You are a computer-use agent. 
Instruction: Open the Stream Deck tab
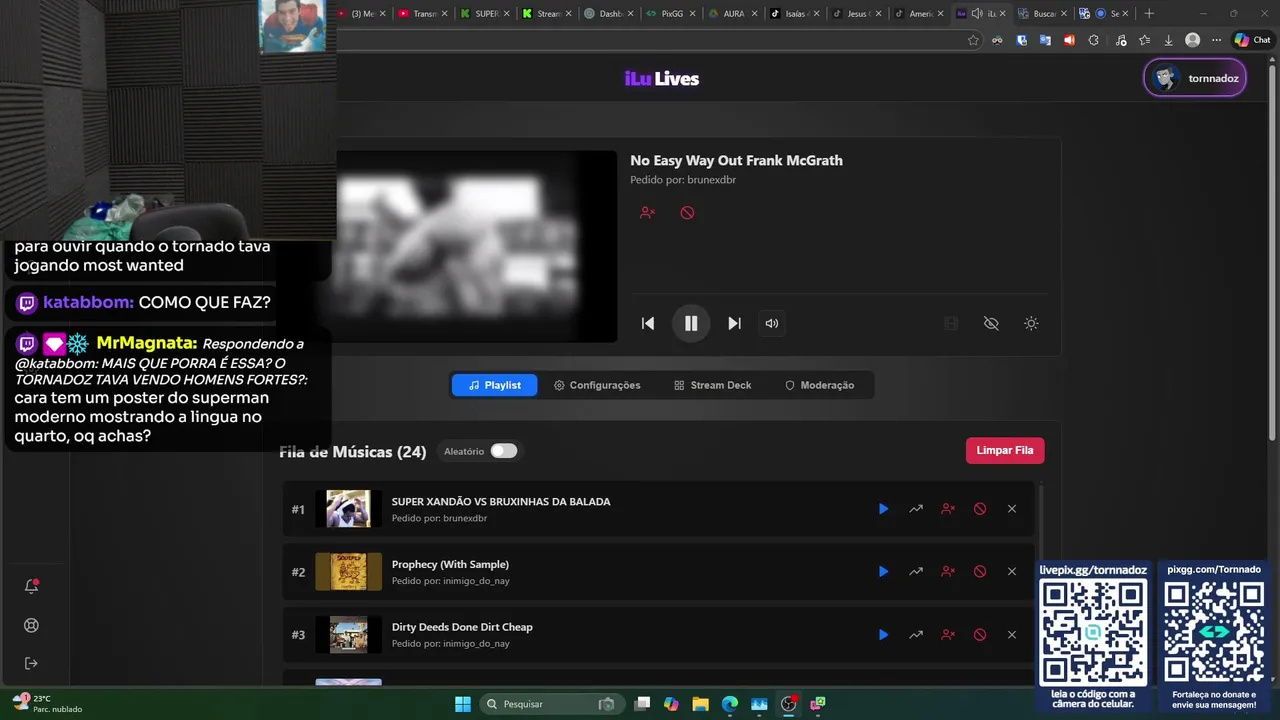pos(712,385)
